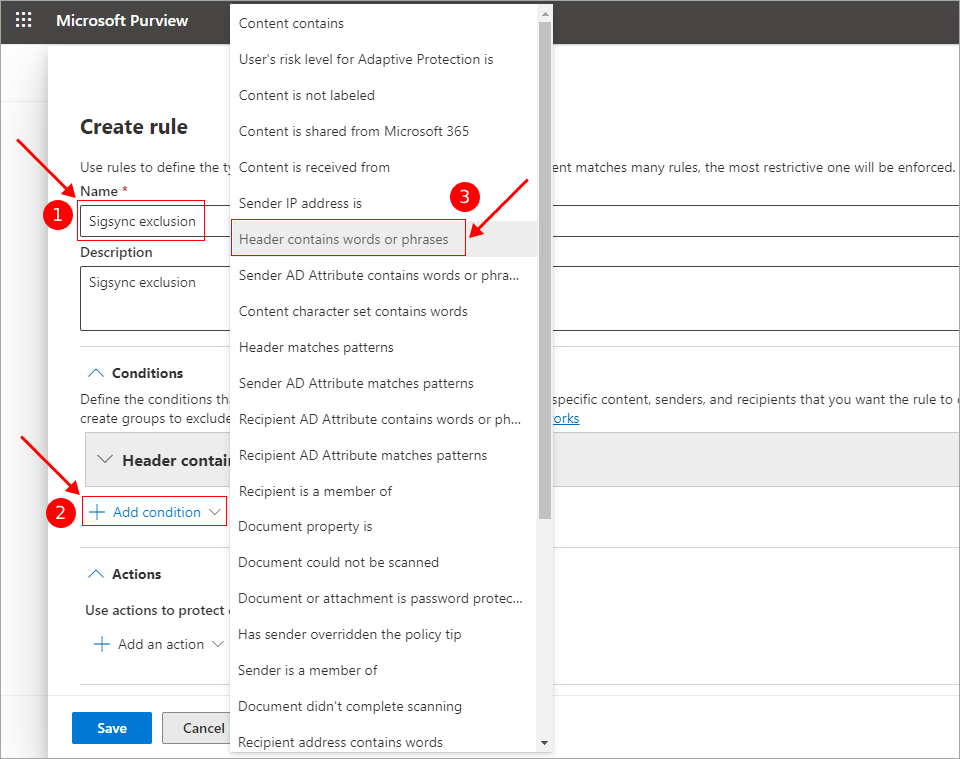This screenshot has height=759, width=960.
Task: Click the plus icon beside Add condition
Action: point(97,512)
